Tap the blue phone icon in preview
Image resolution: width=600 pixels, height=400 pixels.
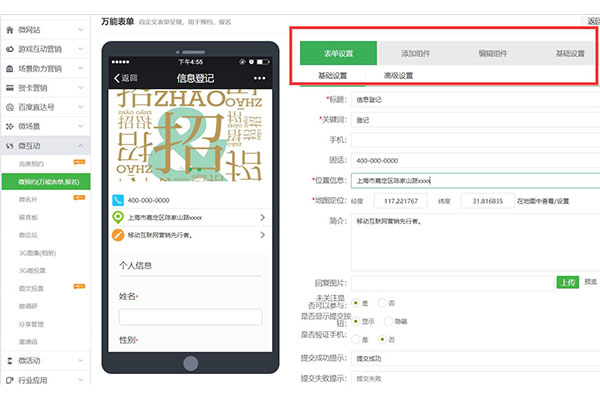[118, 200]
